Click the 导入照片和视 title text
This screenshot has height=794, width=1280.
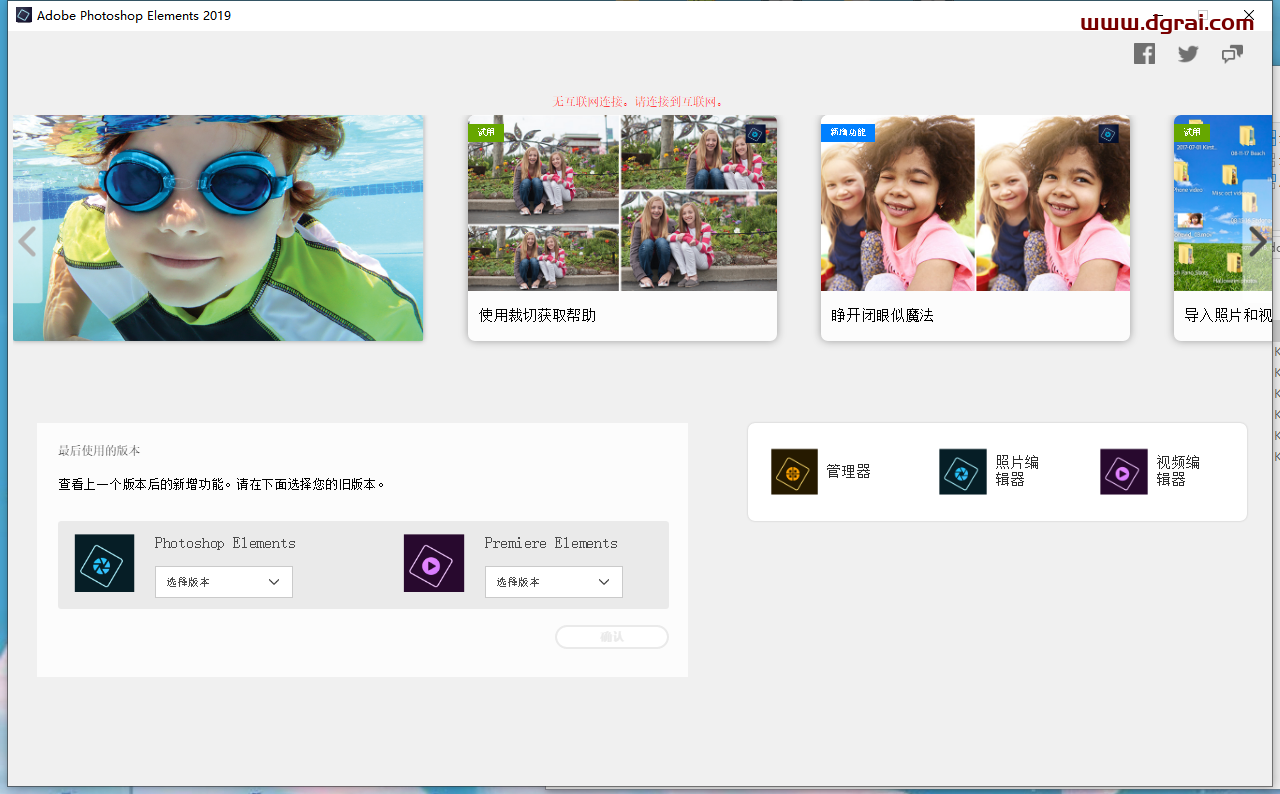tap(1228, 315)
